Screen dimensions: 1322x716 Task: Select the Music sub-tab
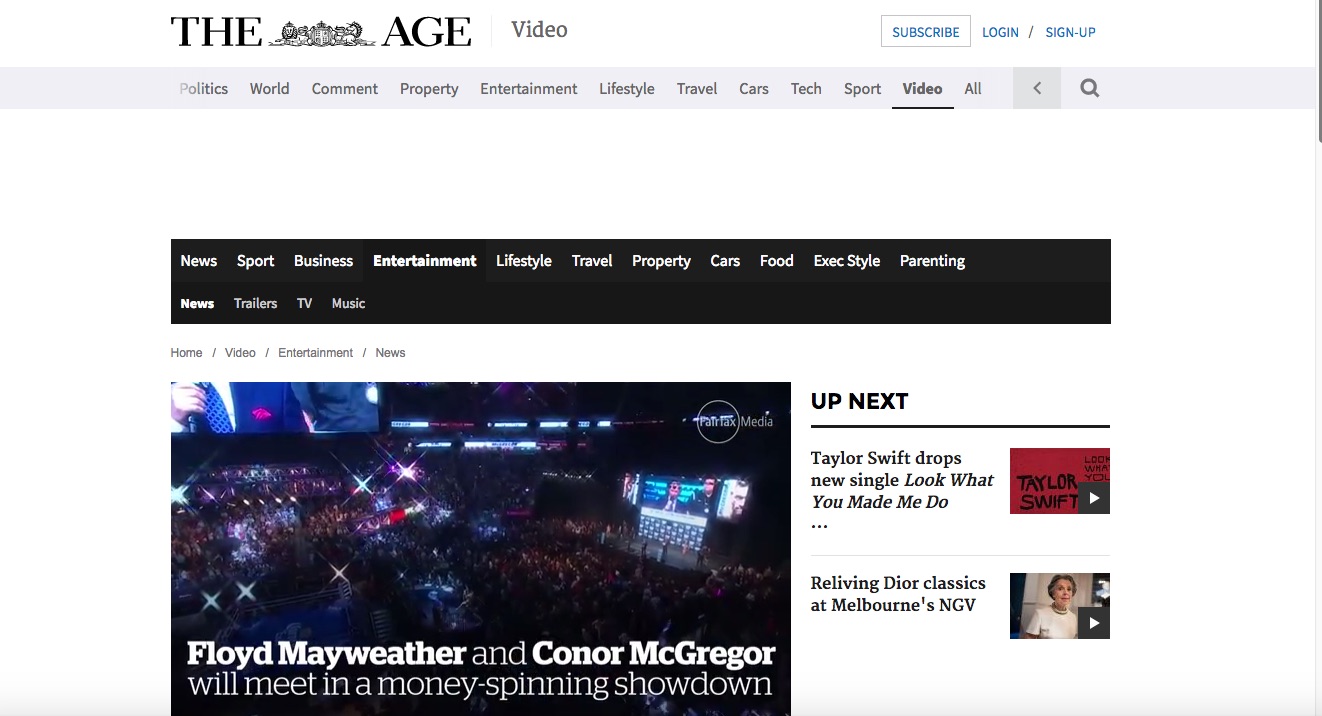pos(348,303)
